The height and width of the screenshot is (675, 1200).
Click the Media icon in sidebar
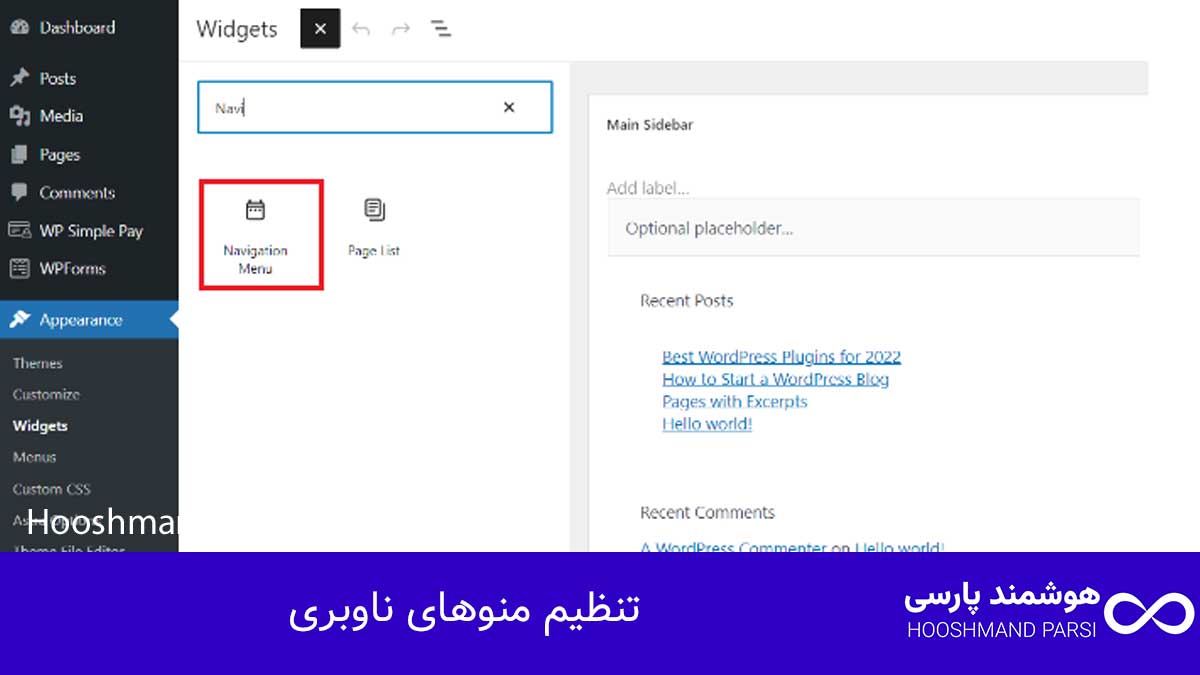coord(19,116)
